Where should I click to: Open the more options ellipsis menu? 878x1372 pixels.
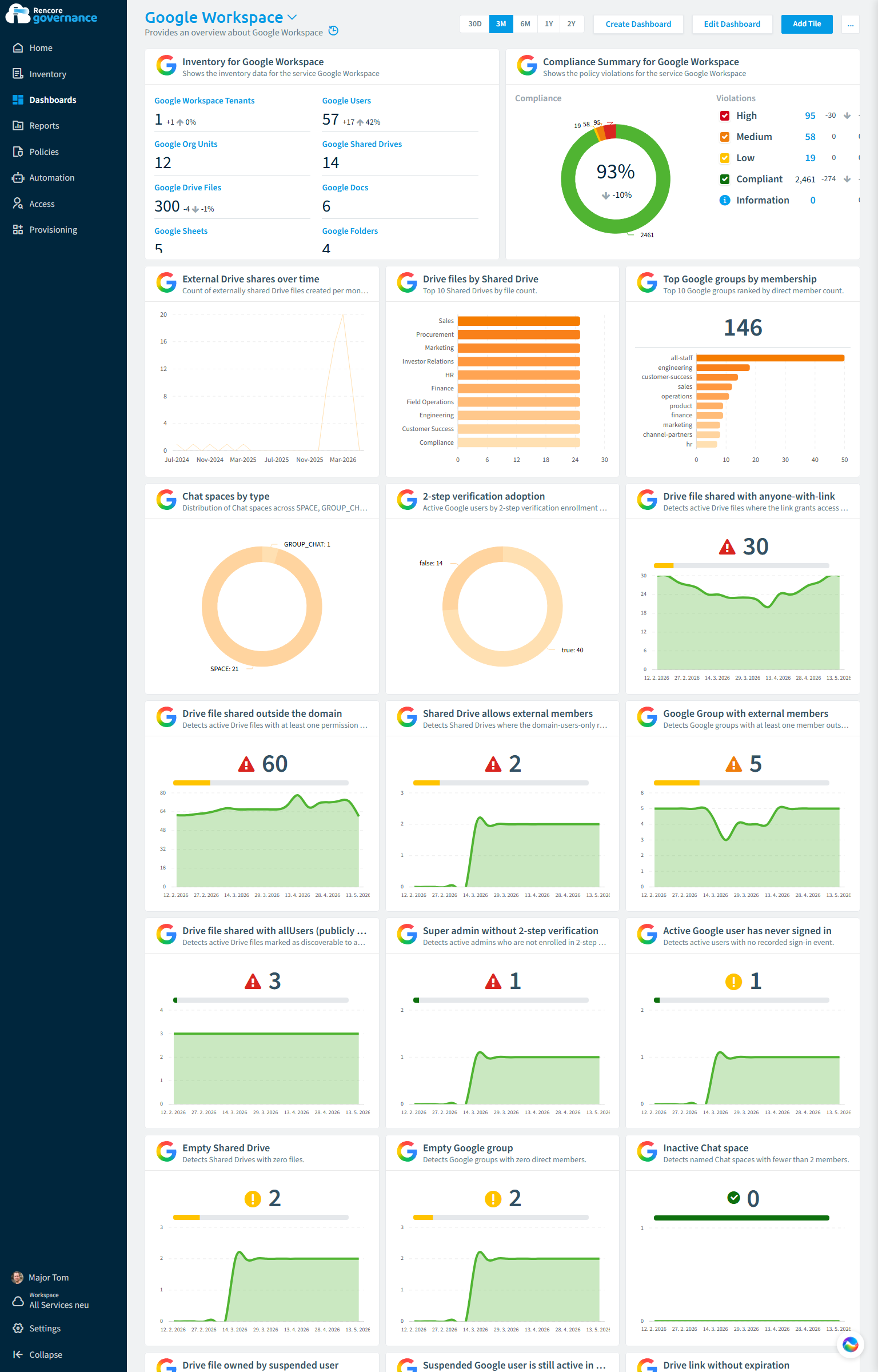pos(851,24)
